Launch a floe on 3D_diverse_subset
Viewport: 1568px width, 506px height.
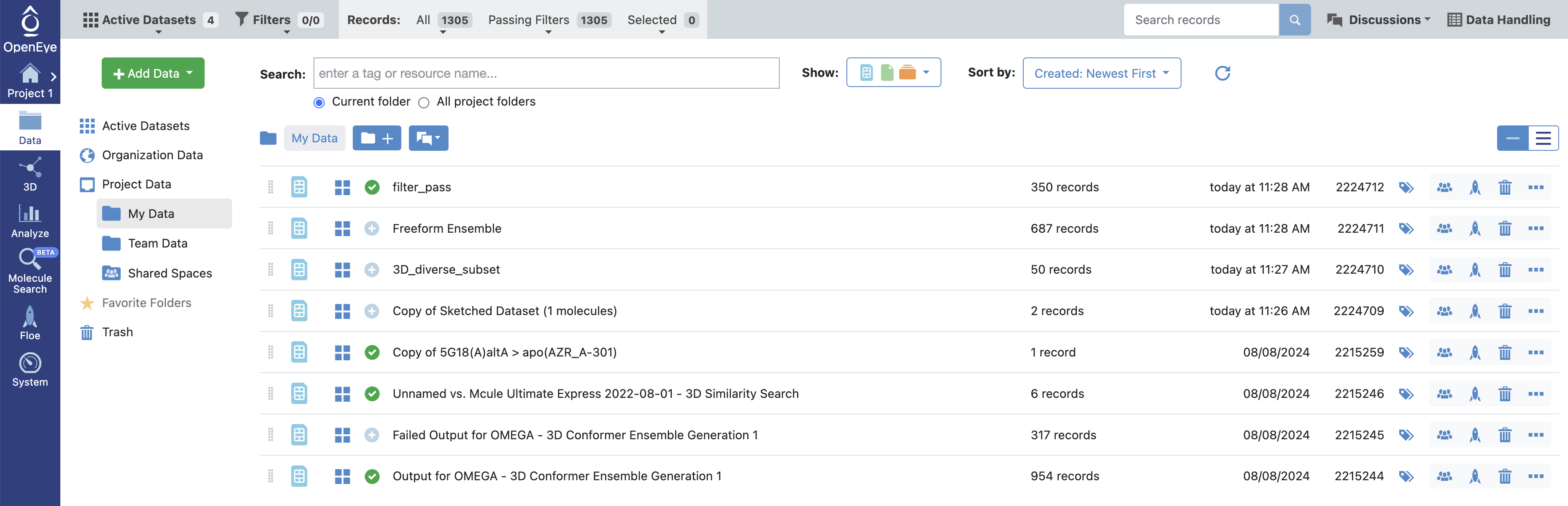(x=1474, y=269)
